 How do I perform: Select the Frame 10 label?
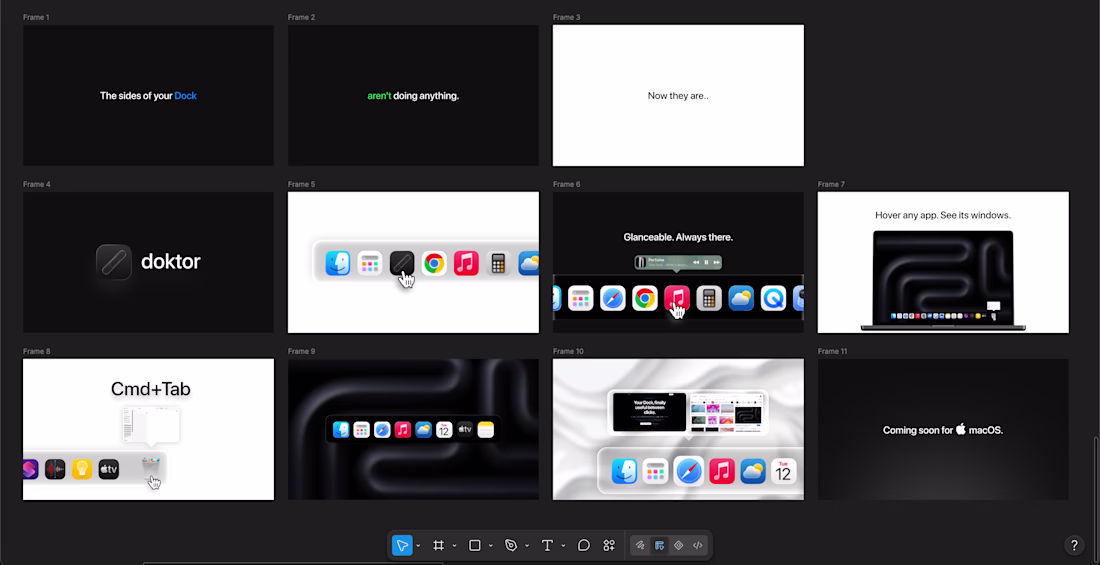568,351
